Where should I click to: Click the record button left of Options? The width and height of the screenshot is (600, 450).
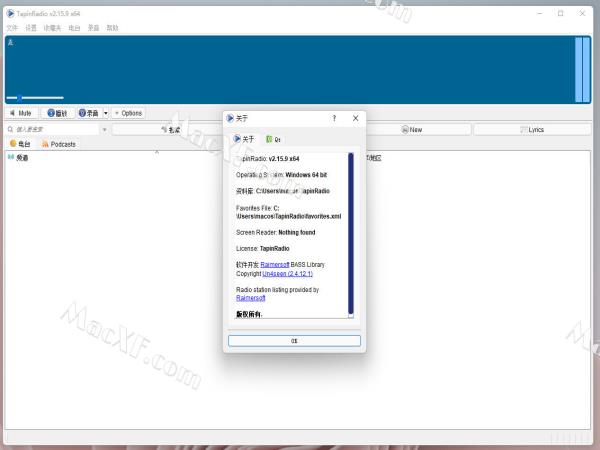pyautogui.click(x=89, y=113)
